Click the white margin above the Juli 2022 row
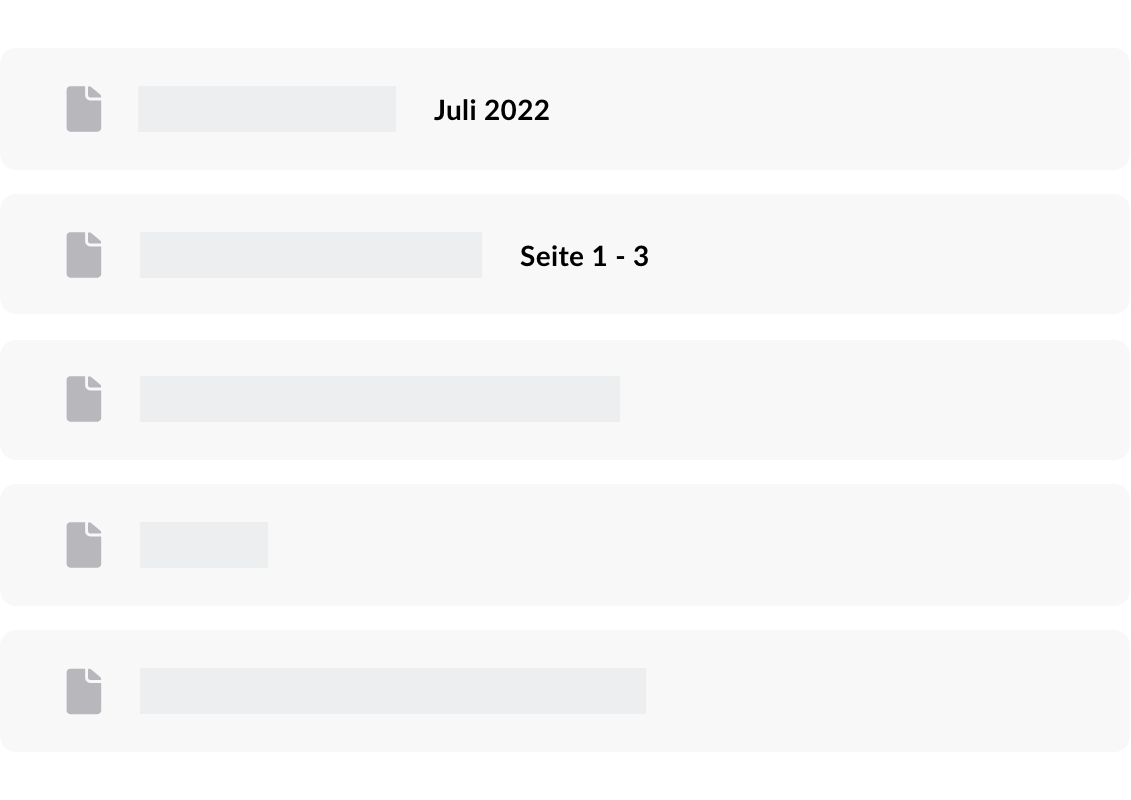The height and width of the screenshot is (800, 1131). click(x=565, y=22)
